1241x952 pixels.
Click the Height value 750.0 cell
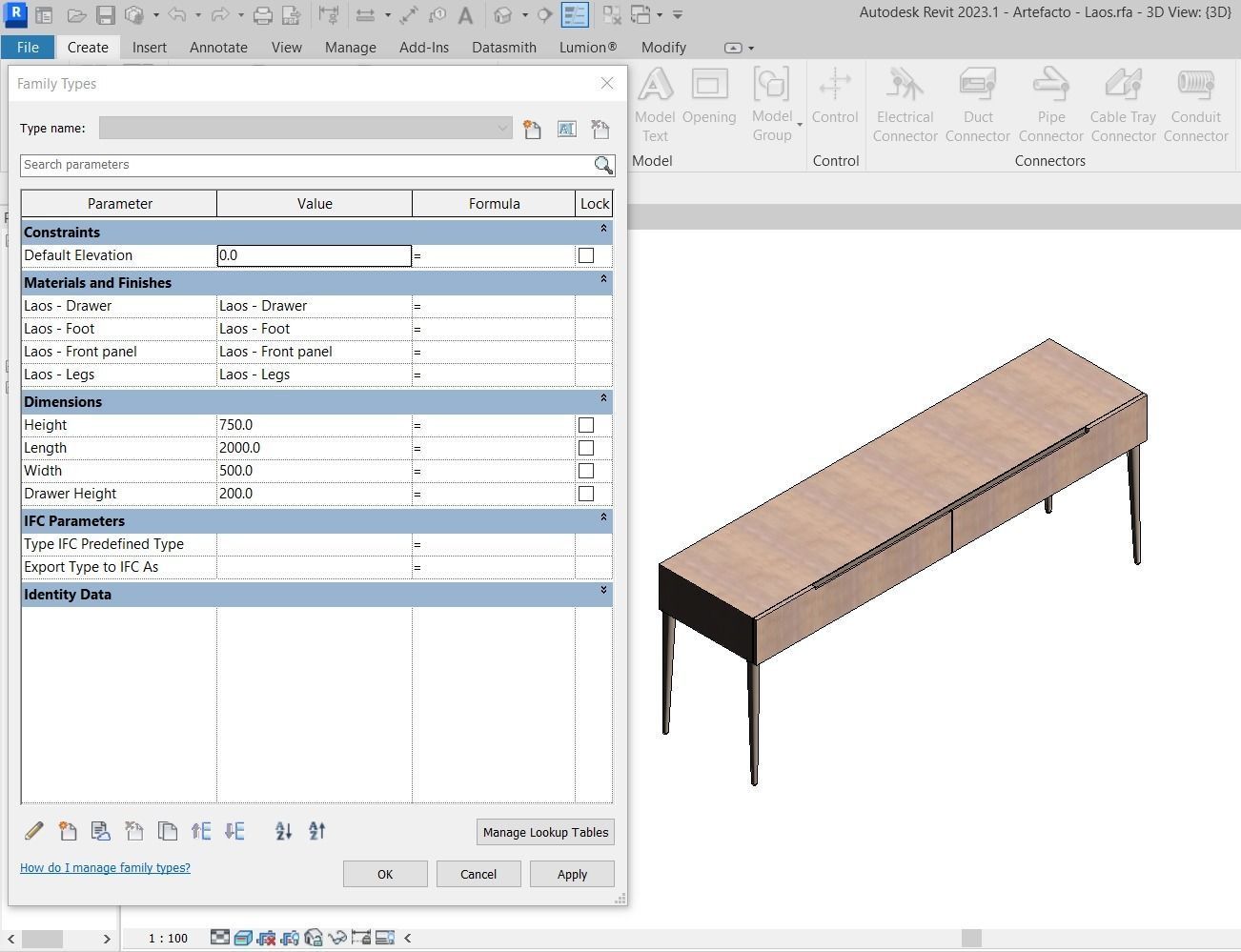315,425
